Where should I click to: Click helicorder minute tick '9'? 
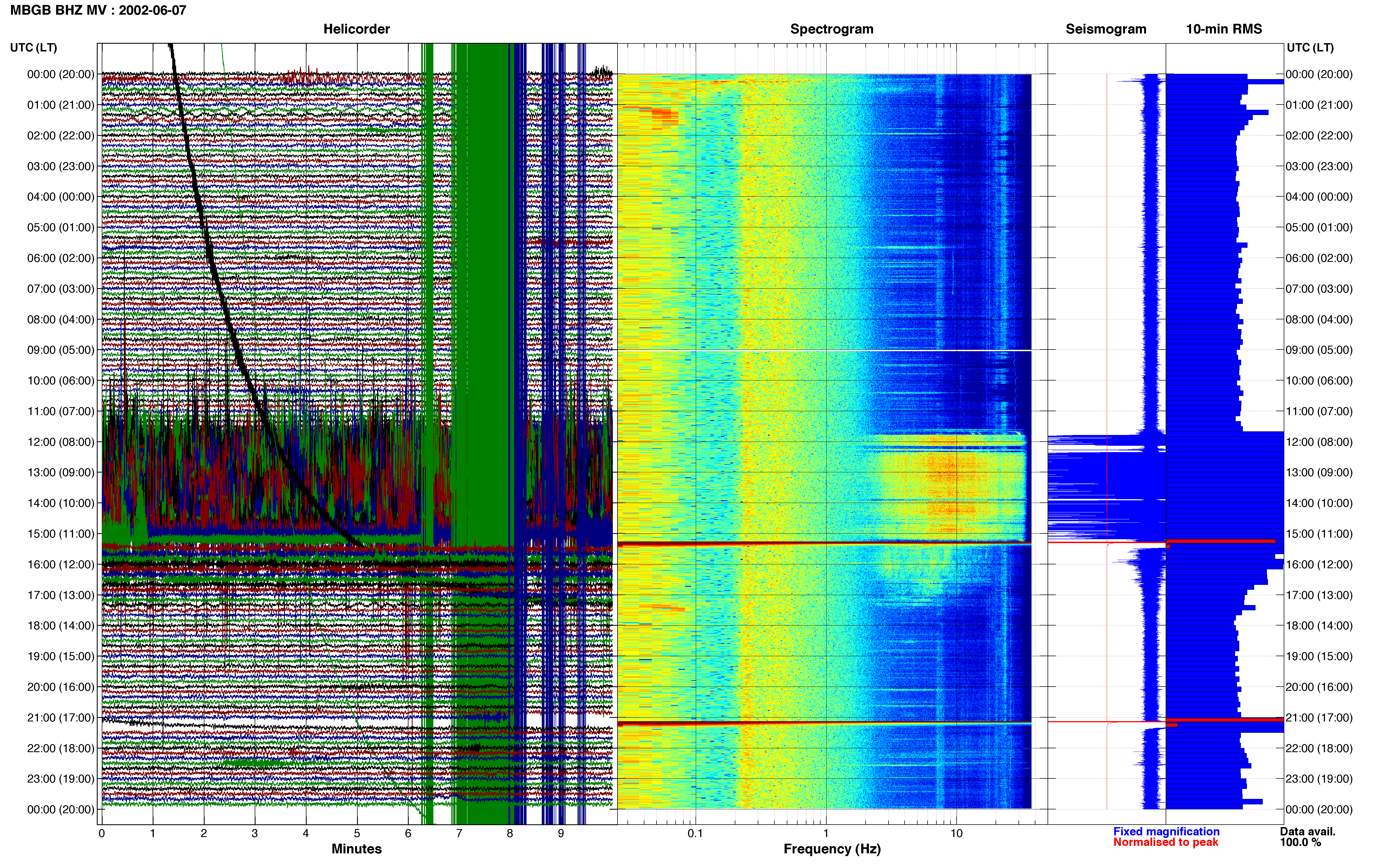pyautogui.click(x=561, y=833)
